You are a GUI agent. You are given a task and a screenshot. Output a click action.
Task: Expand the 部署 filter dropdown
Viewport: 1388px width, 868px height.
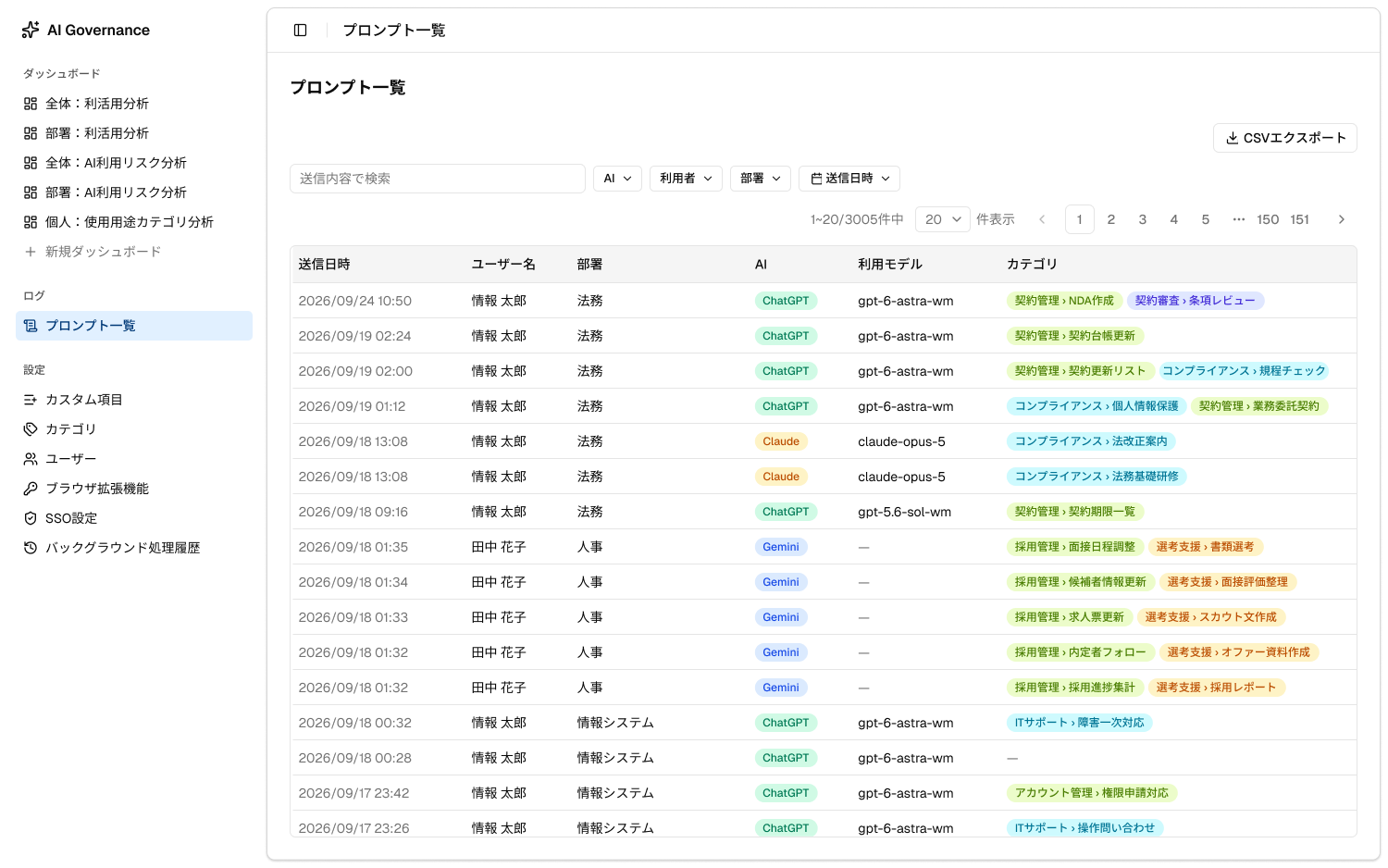click(761, 179)
